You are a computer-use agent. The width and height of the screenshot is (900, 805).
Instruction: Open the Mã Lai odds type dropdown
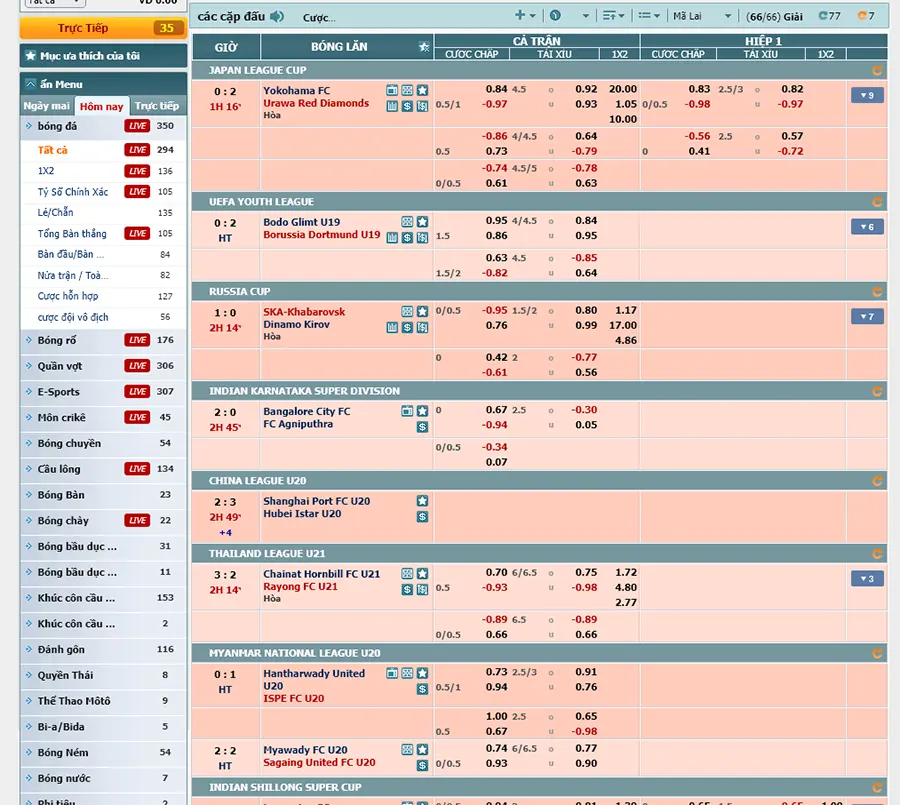(702, 16)
